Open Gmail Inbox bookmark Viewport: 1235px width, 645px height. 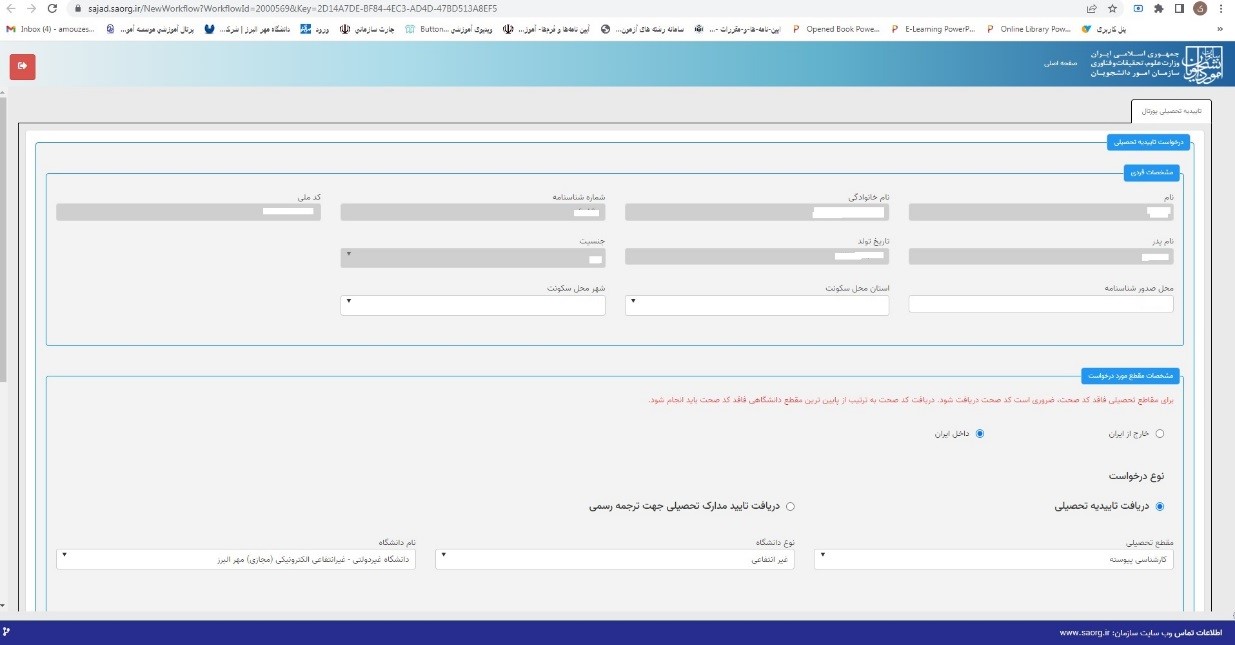click(50, 29)
